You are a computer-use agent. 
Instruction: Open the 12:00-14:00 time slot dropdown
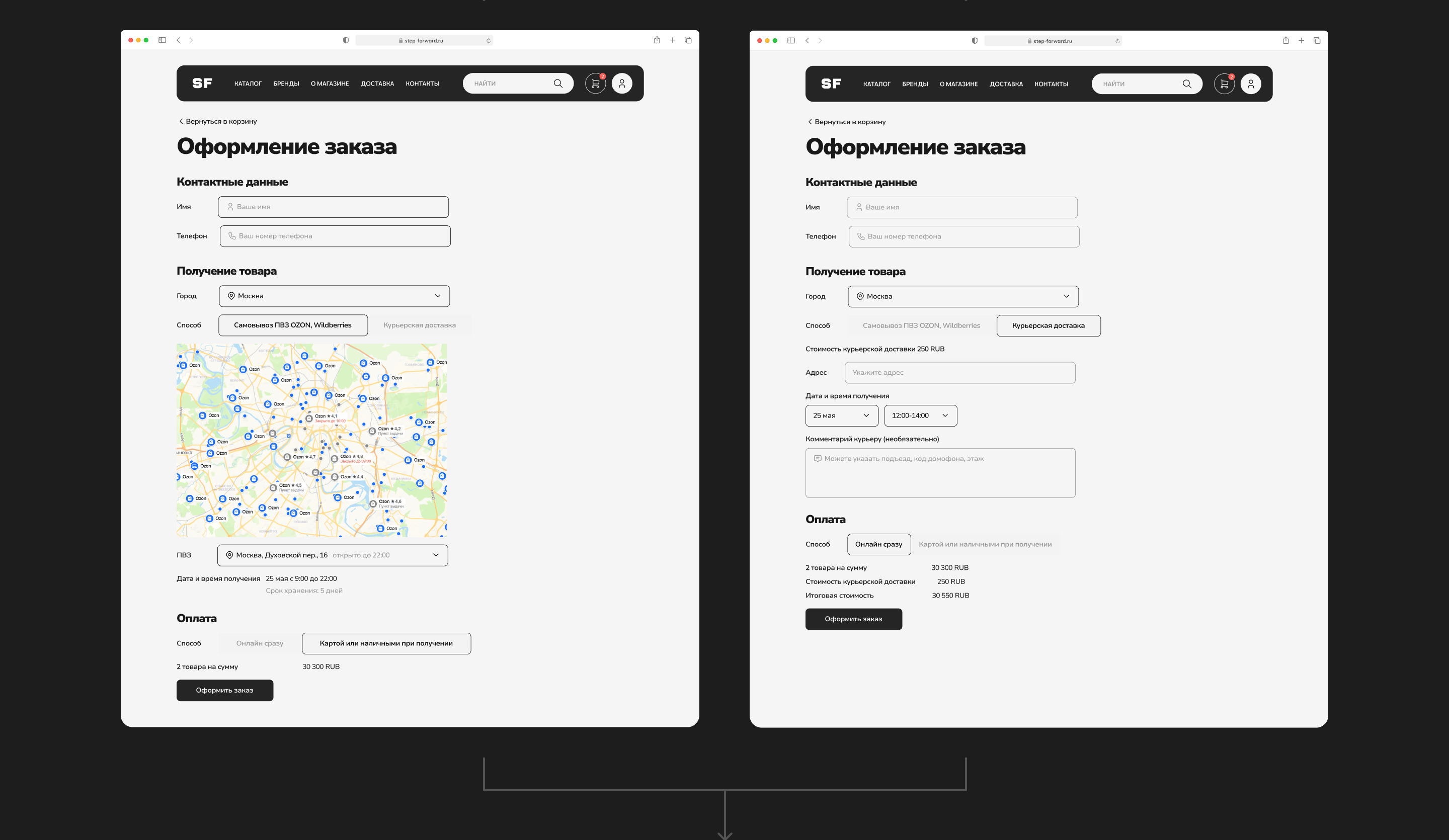pyautogui.click(x=920, y=415)
